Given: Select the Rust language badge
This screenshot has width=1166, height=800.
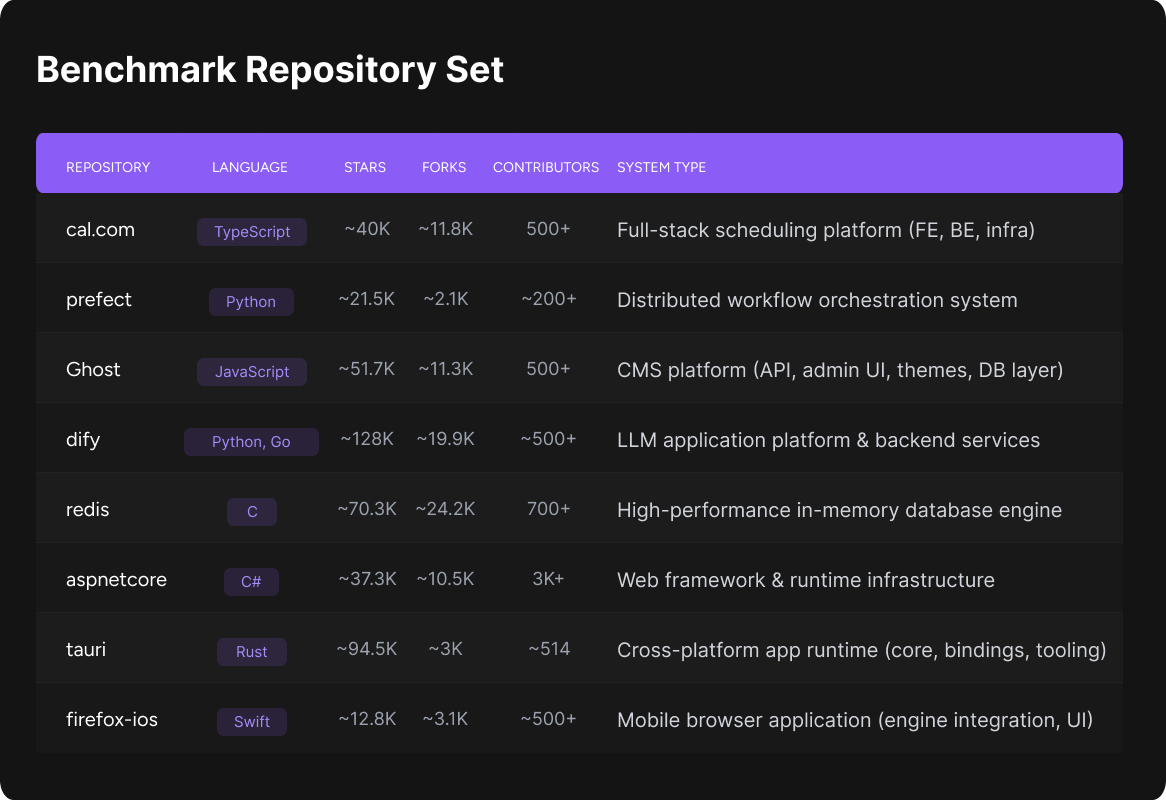Looking at the screenshot, I should 252,652.
